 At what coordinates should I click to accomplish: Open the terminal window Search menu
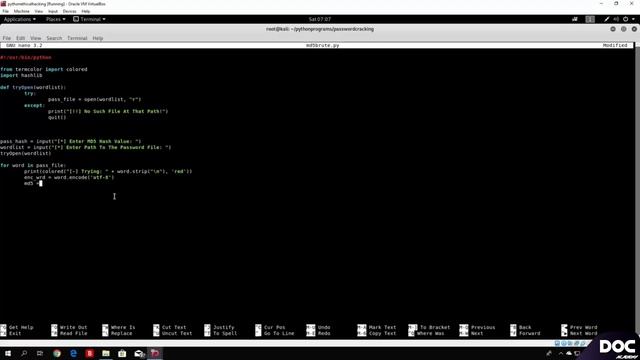point(54,38)
